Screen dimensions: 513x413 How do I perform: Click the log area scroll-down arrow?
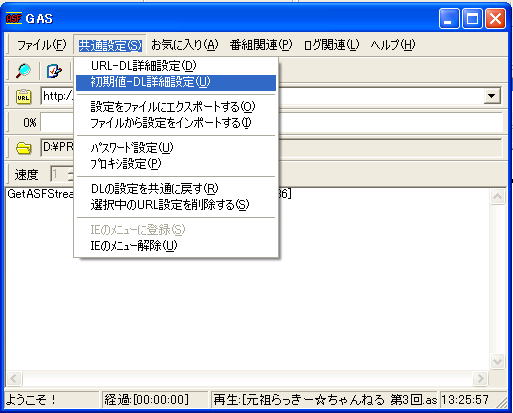497,361
